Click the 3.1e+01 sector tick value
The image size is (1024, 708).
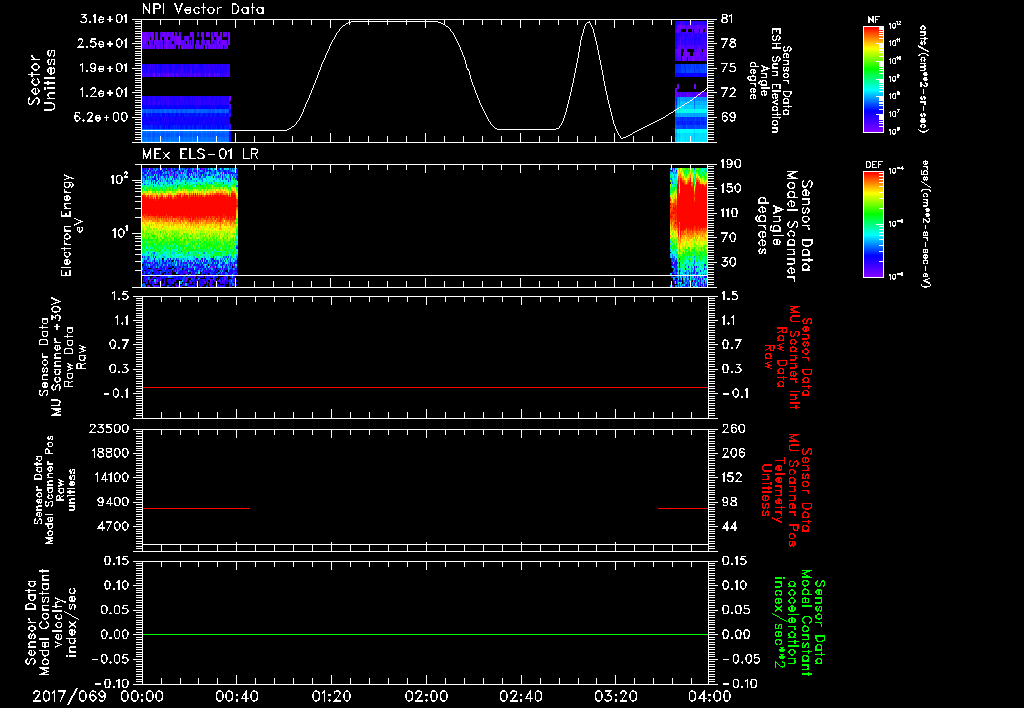pos(104,19)
